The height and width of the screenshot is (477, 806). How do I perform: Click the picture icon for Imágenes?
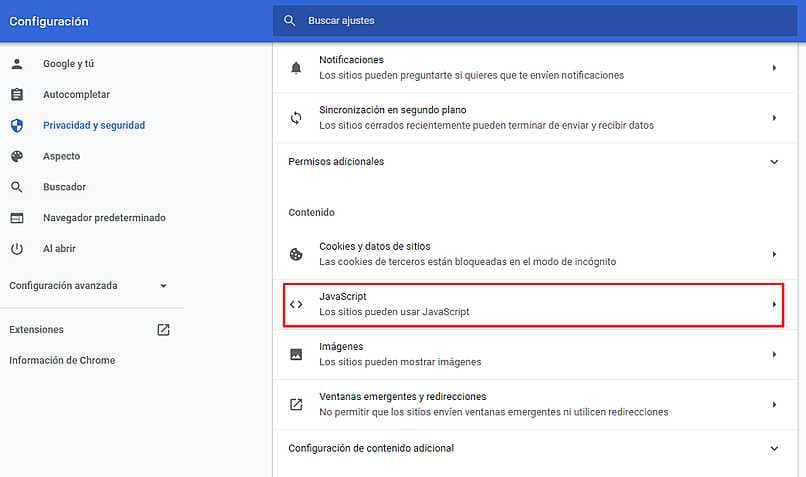296,354
